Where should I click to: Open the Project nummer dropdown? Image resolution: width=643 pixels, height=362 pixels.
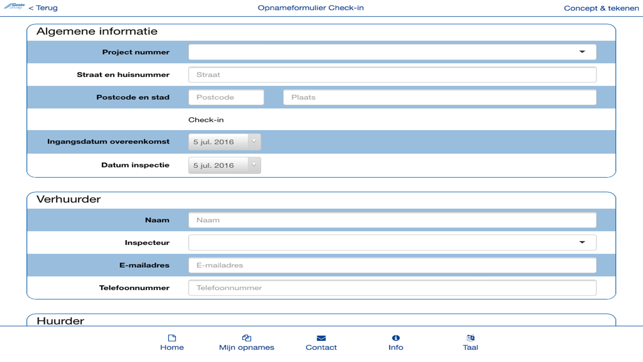coord(392,52)
